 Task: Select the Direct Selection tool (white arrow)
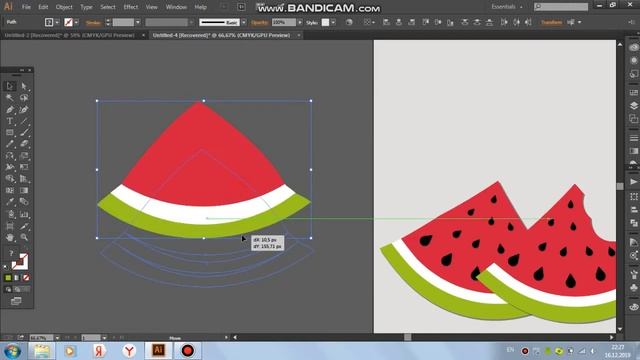point(24,86)
